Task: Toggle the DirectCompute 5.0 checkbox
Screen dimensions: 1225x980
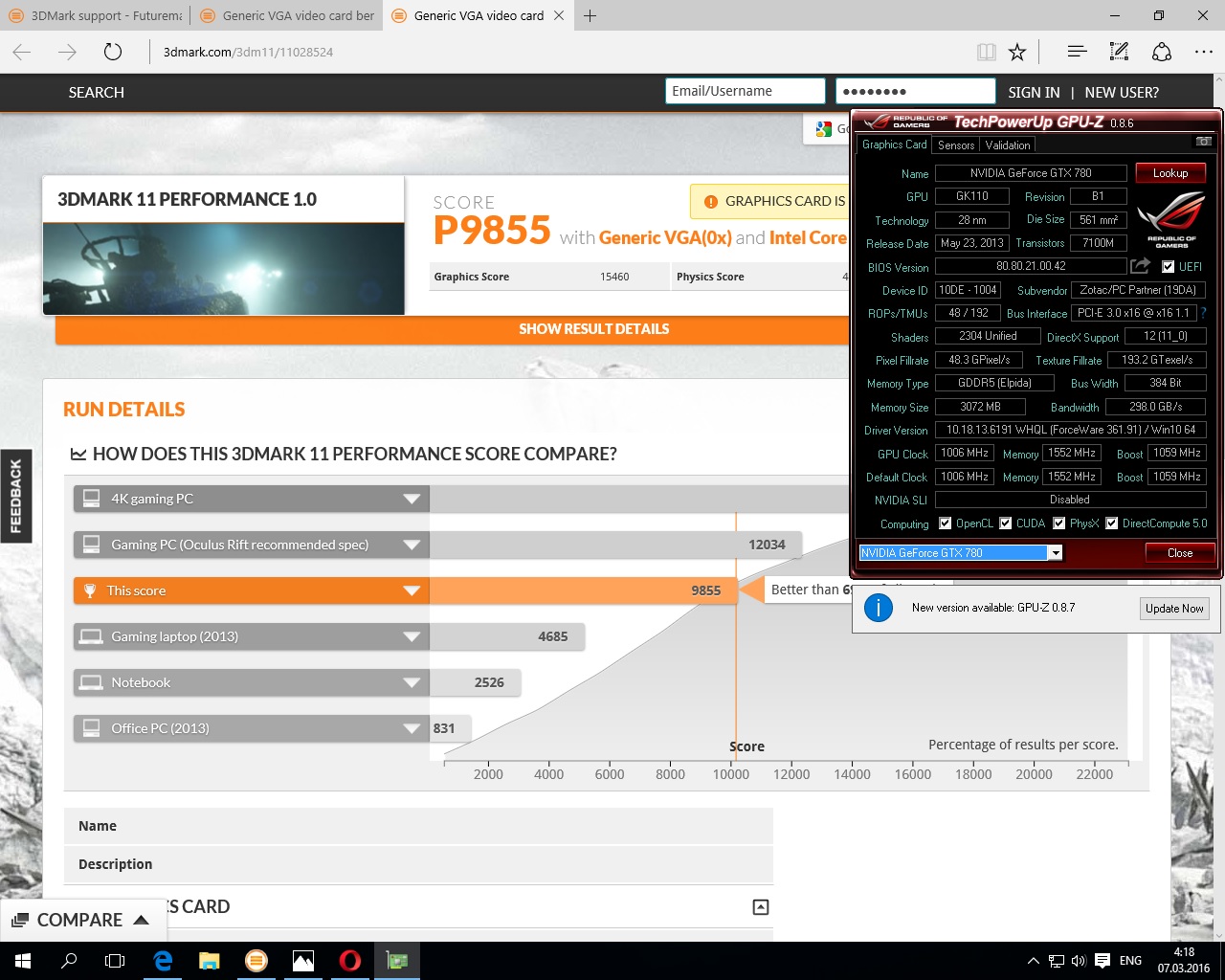Action: click(1112, 523)
